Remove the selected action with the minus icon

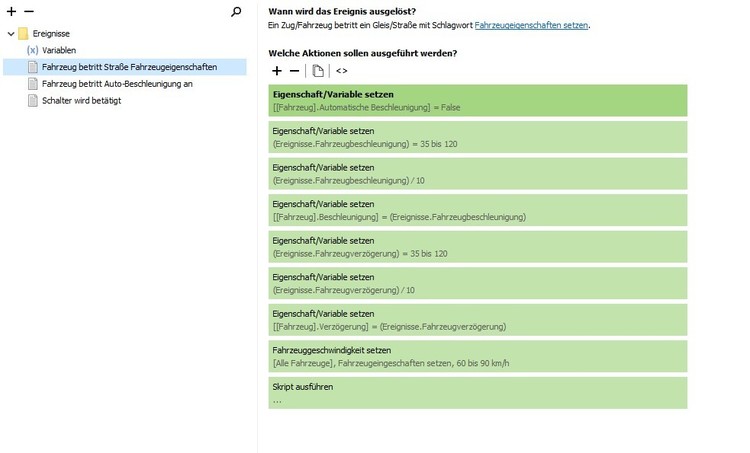tap(294, 71)
